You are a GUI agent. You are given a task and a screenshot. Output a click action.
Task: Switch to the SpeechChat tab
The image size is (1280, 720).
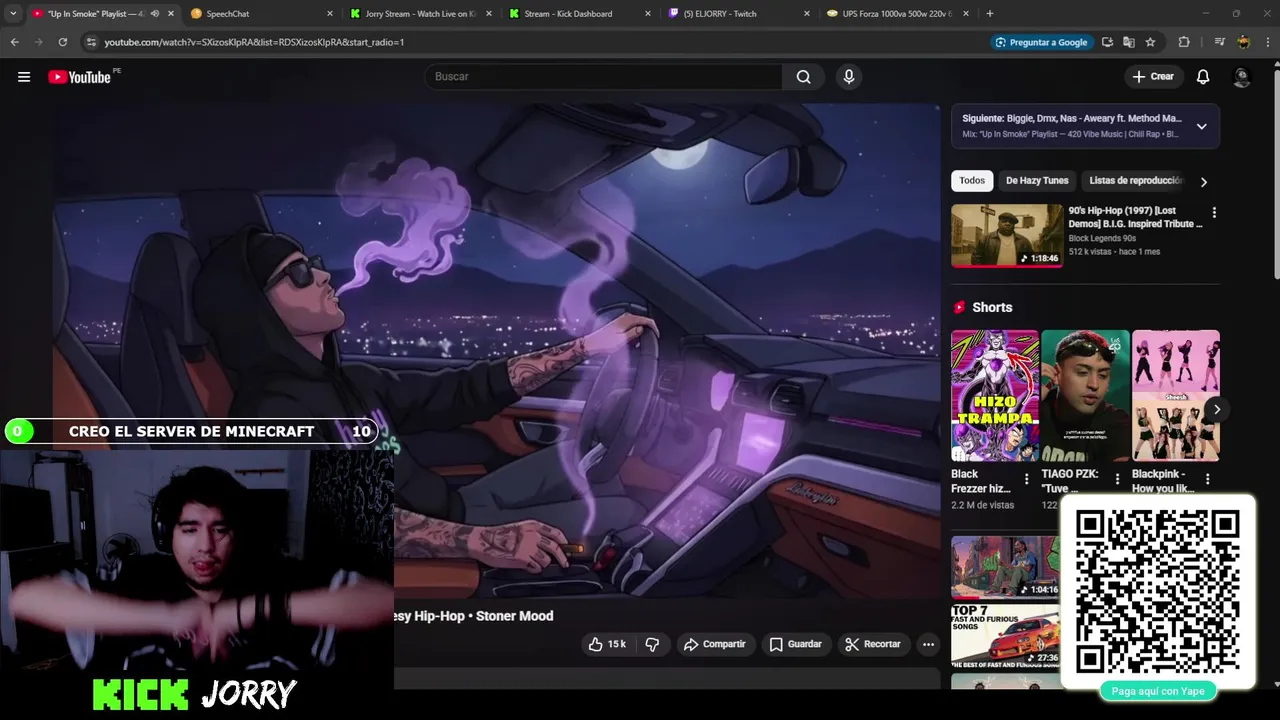259,14
